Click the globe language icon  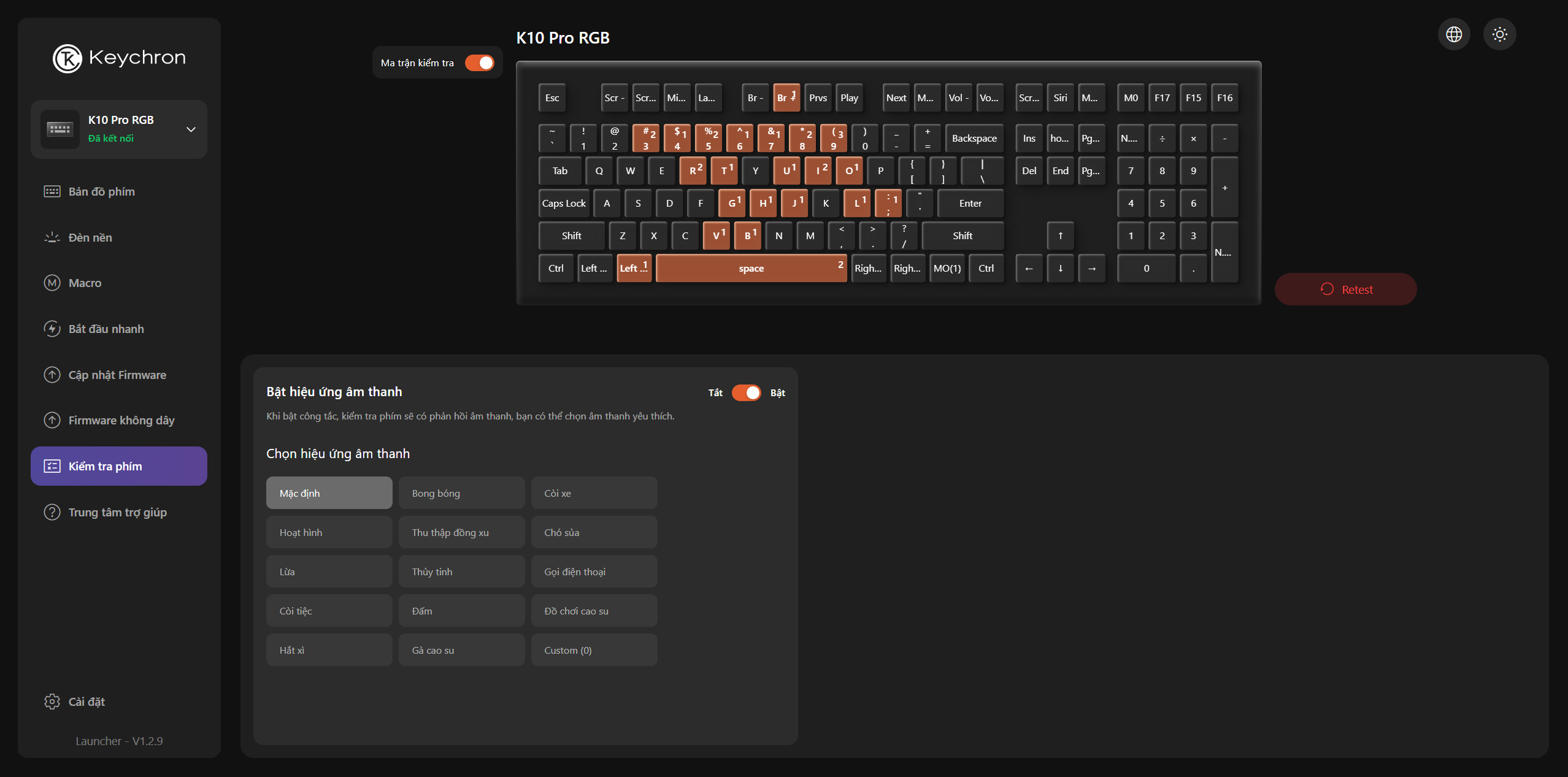click(x=1453, y=34)
